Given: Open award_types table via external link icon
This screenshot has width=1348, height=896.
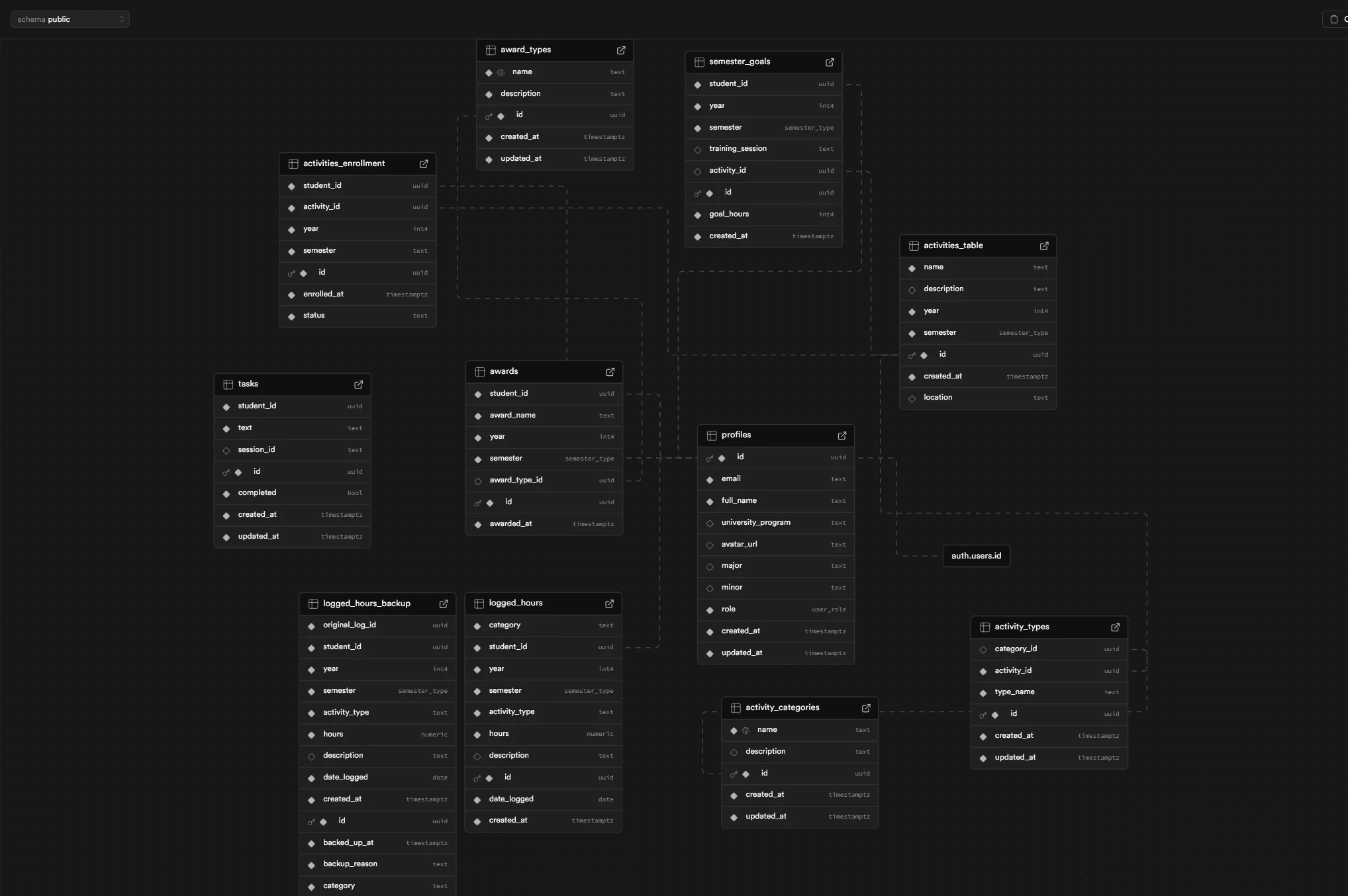Looking at the screenshot, I should (x=621, y=50).
